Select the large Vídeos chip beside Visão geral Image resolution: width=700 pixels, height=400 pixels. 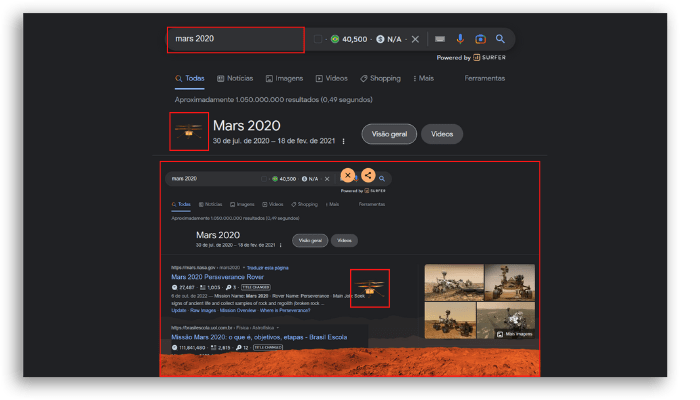pos(442,134)
